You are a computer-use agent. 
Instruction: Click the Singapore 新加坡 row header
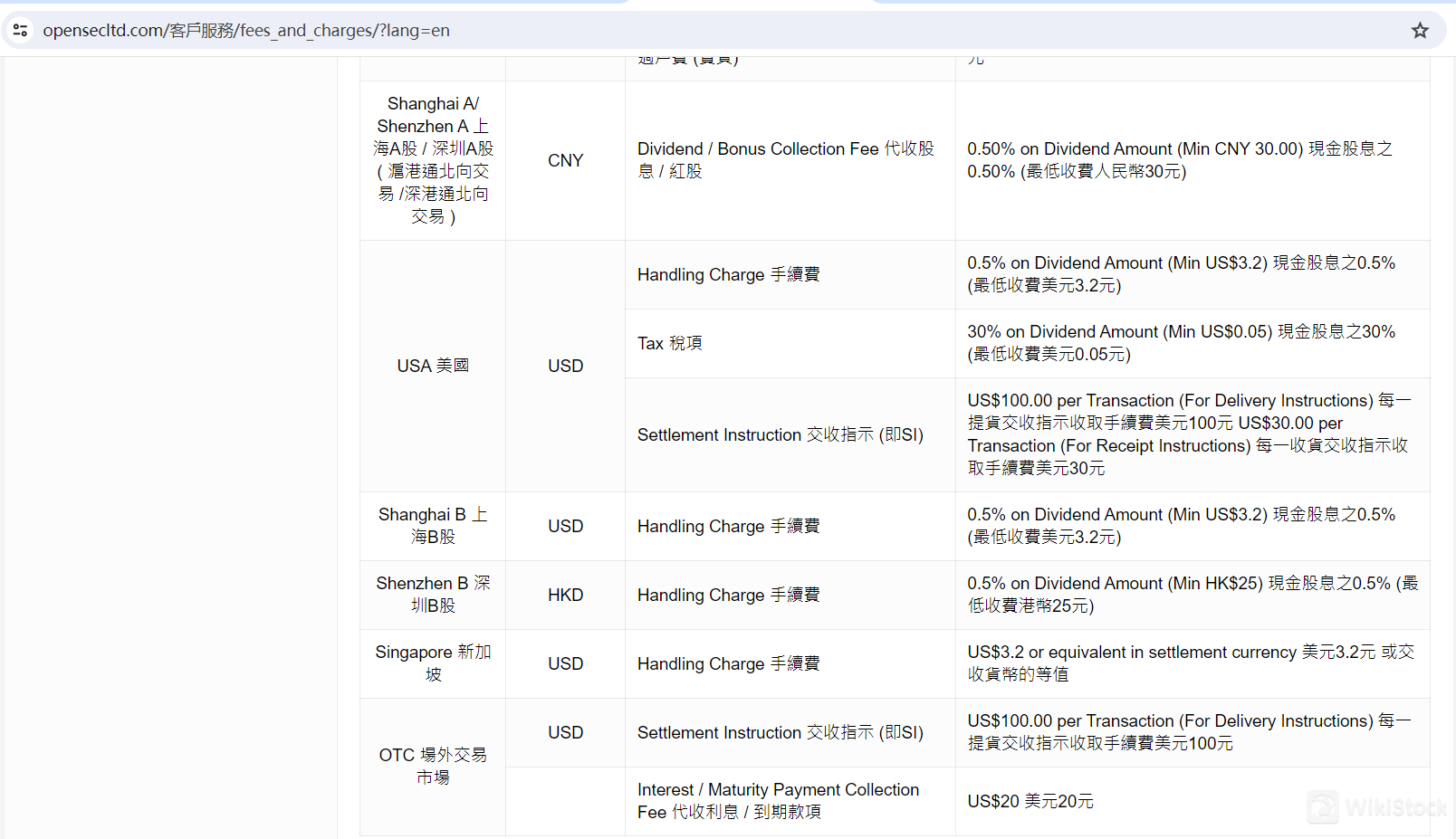click(x=432, y=663)
